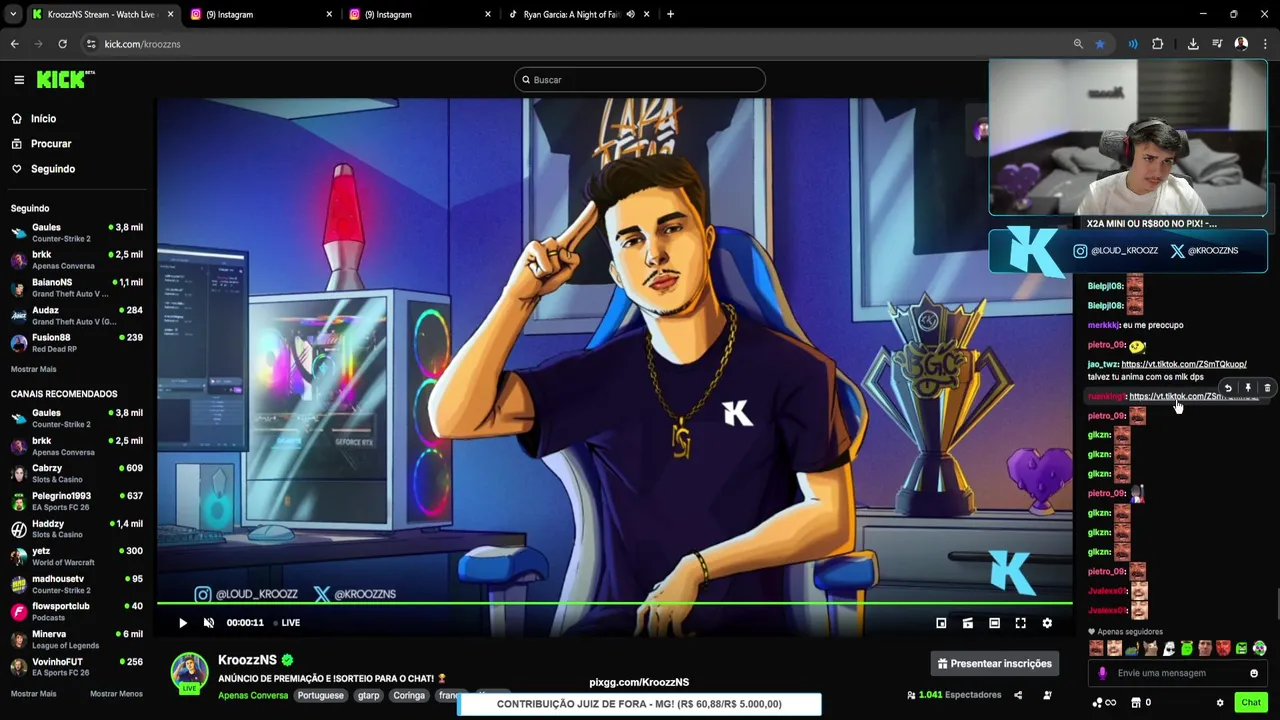Click the Portuguese language tag
Image resolution: width=1280 pixels, height=720 pixels.
[x=321, y=696]
